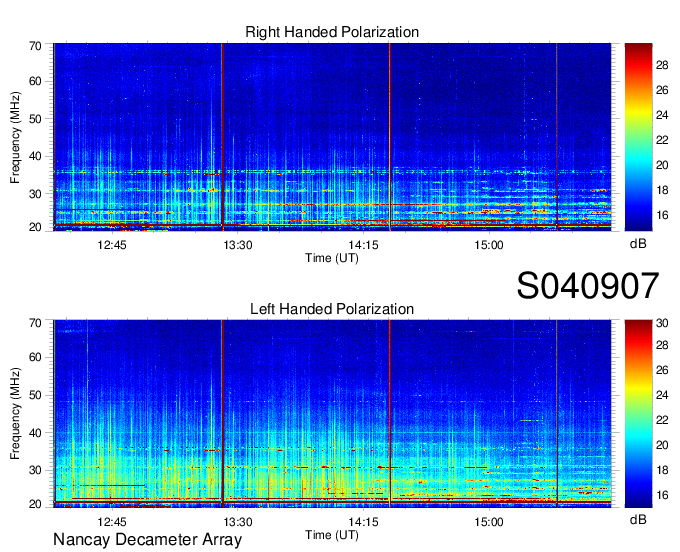Click the Left Handed Polarization spectrogram image
This screenshot has height=552, width=680.
(x=332, y=414)
